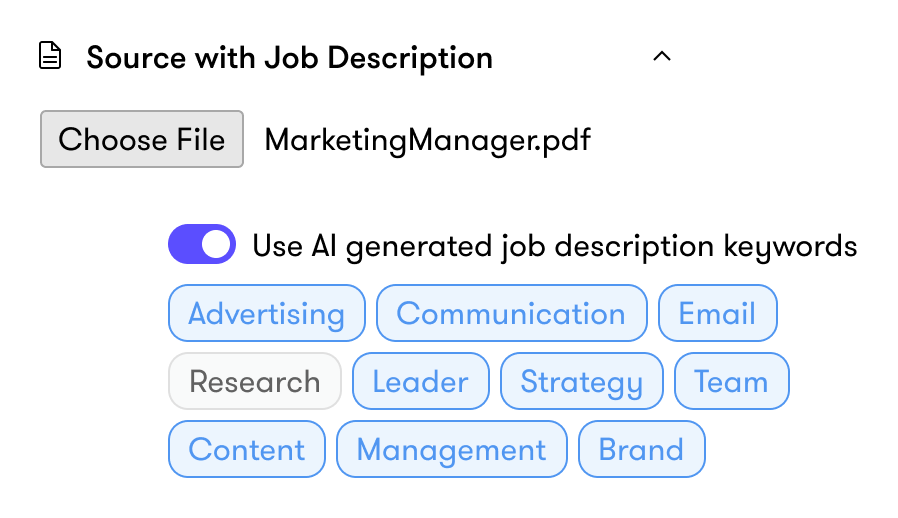Click the upward chevron arrow icon

tap(661, 56)
